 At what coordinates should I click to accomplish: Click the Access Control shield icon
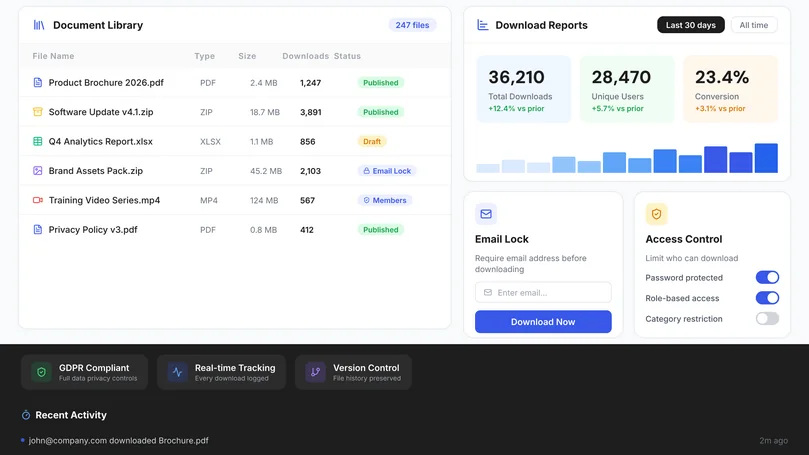point(656,214)
